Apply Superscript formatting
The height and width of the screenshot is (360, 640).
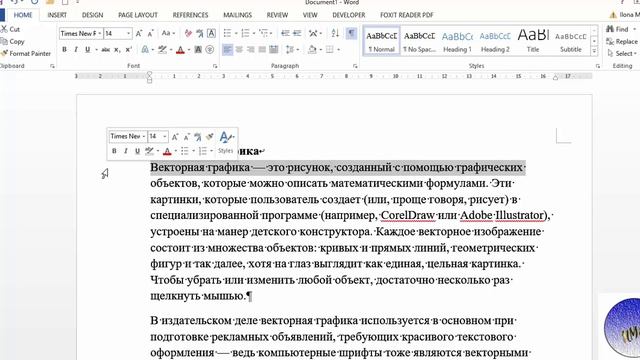(x=129, y=50)
